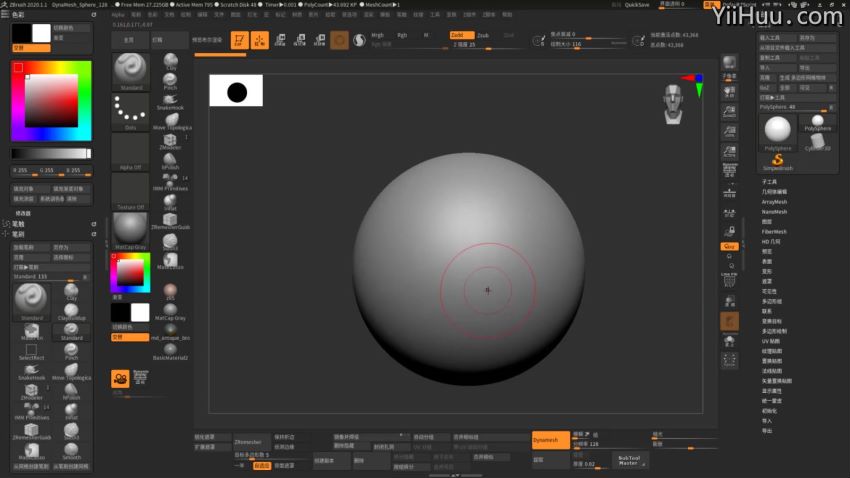Select the large PolySphere tool thumbnail
This screenshot has width=850, height=478.
(x=777, y=133)
